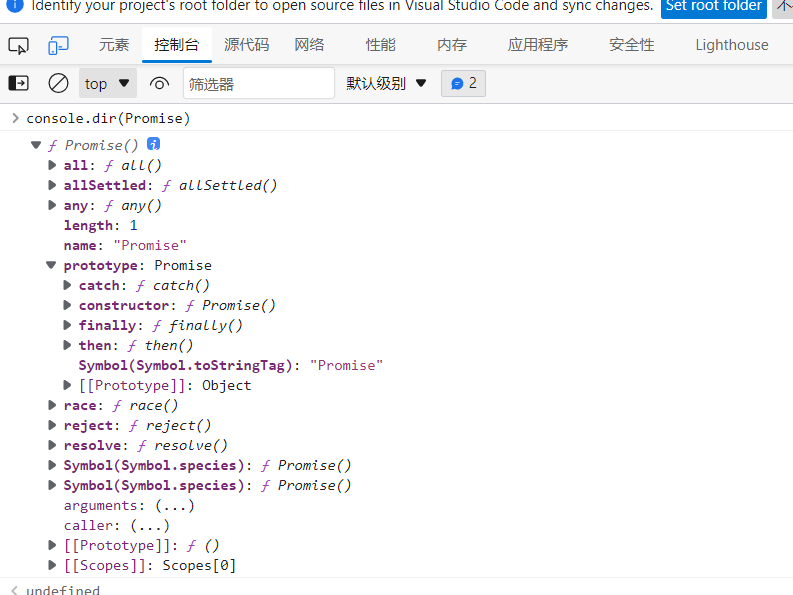Image resolution: width=793 pixels, height=595 pixels.
Task: Create a live expression with eye icon
Action: click(x=159, y=83)
